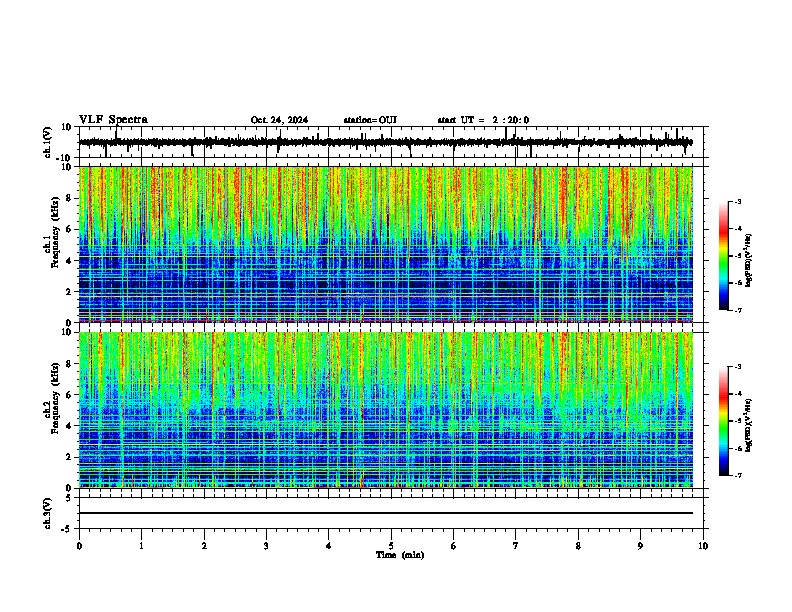This screenshot has width=792, height=612.
Task: Click the "ch.3(V)" axis label
Action: [x=48, y=514]
